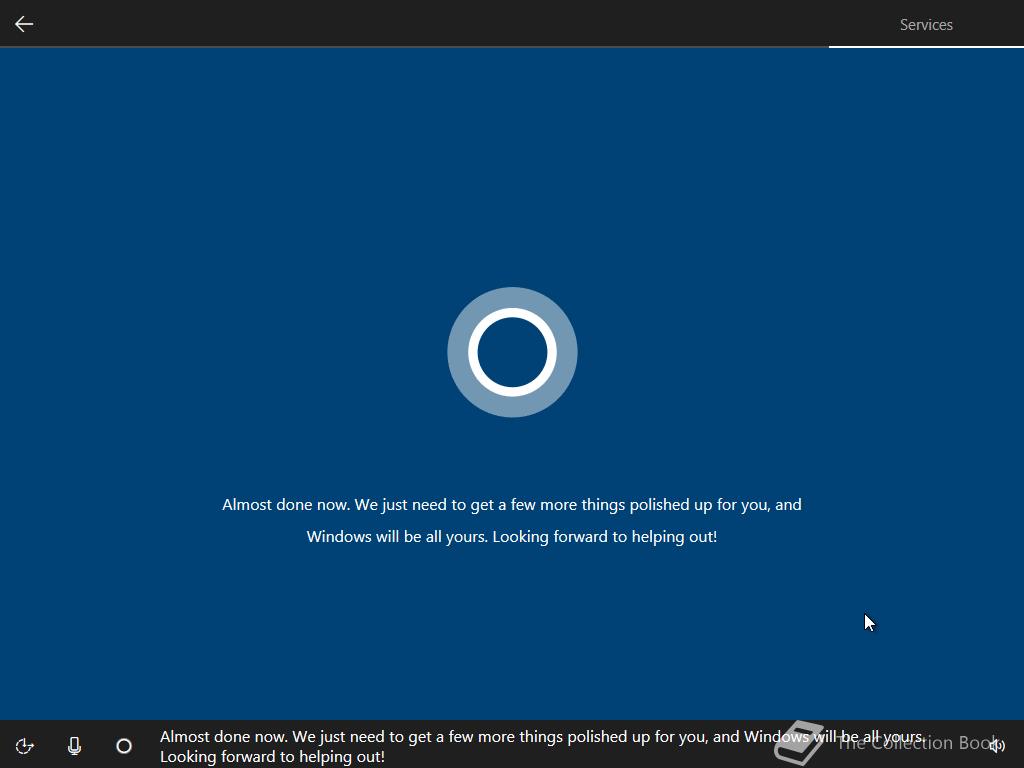Open the Ease of Access icon

pos(25,746)
